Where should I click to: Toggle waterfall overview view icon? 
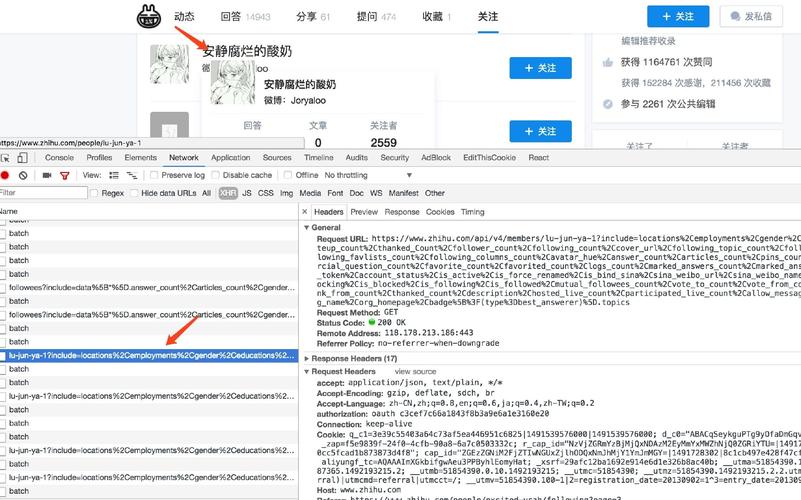(132, 175)
